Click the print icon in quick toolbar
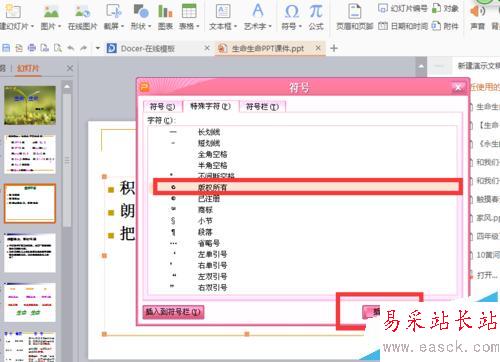500x362 pixels. click(32, 48)
